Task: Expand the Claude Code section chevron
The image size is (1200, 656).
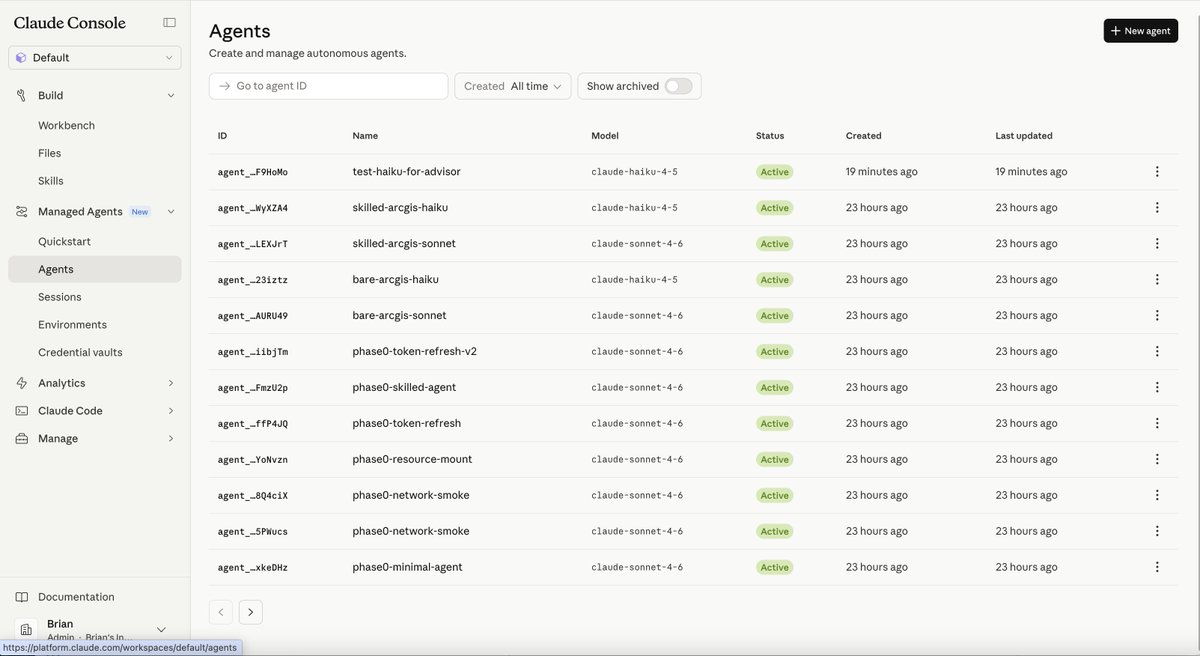Action: click(x=170, y=411)
